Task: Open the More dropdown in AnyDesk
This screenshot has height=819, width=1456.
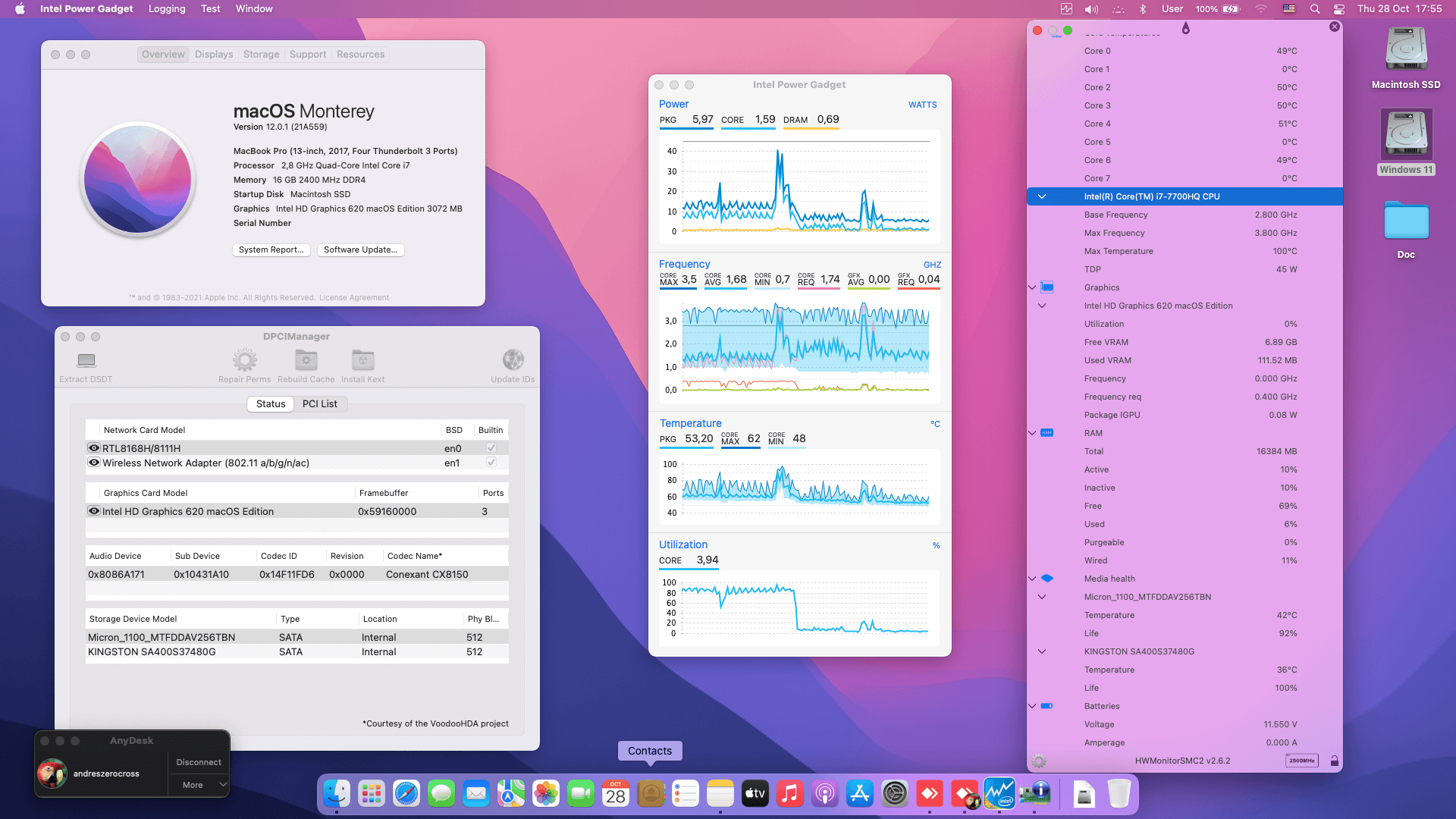Action: coord(199,785)
